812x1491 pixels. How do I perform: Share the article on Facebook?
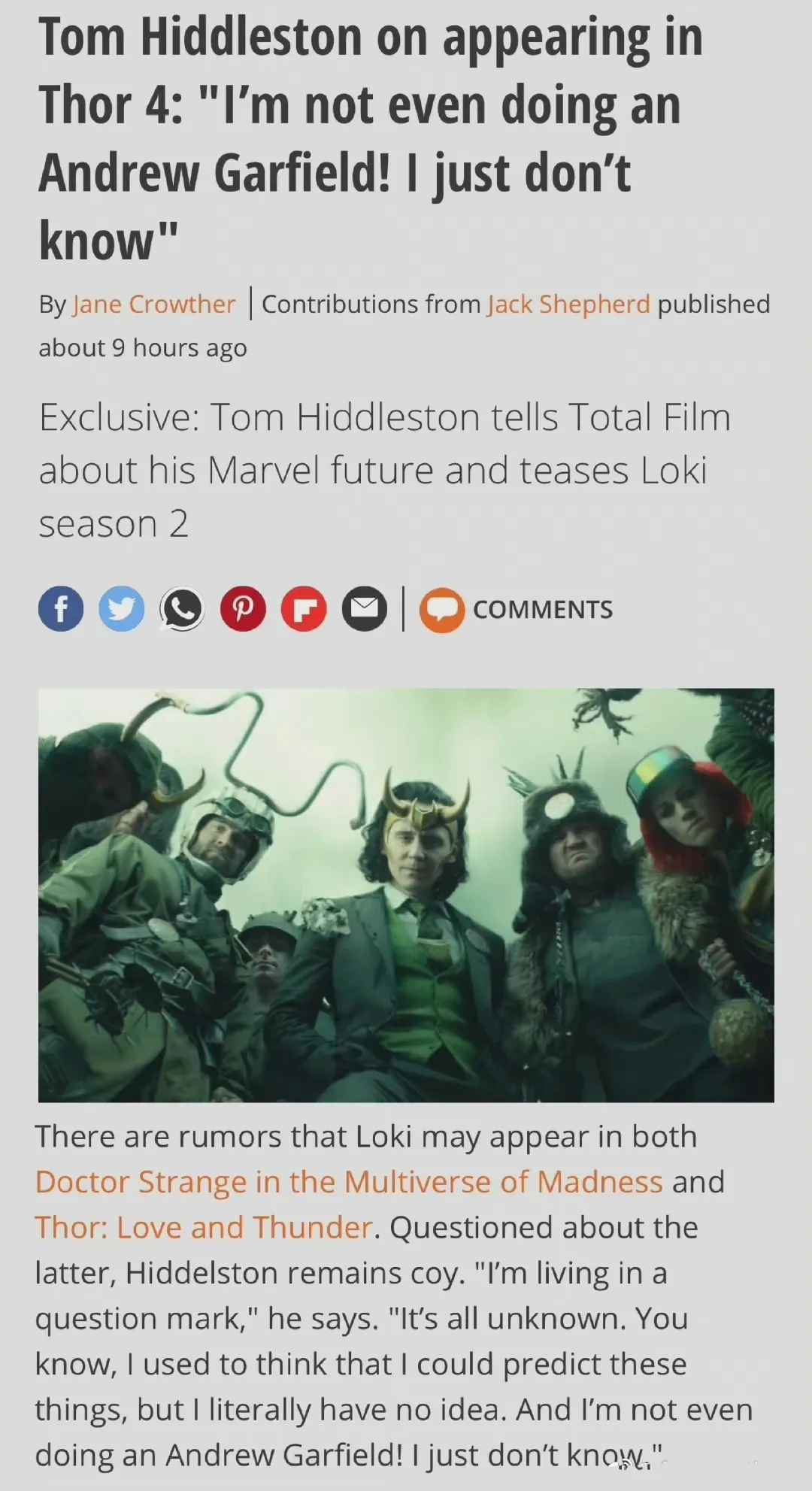(x=61, y=609)
